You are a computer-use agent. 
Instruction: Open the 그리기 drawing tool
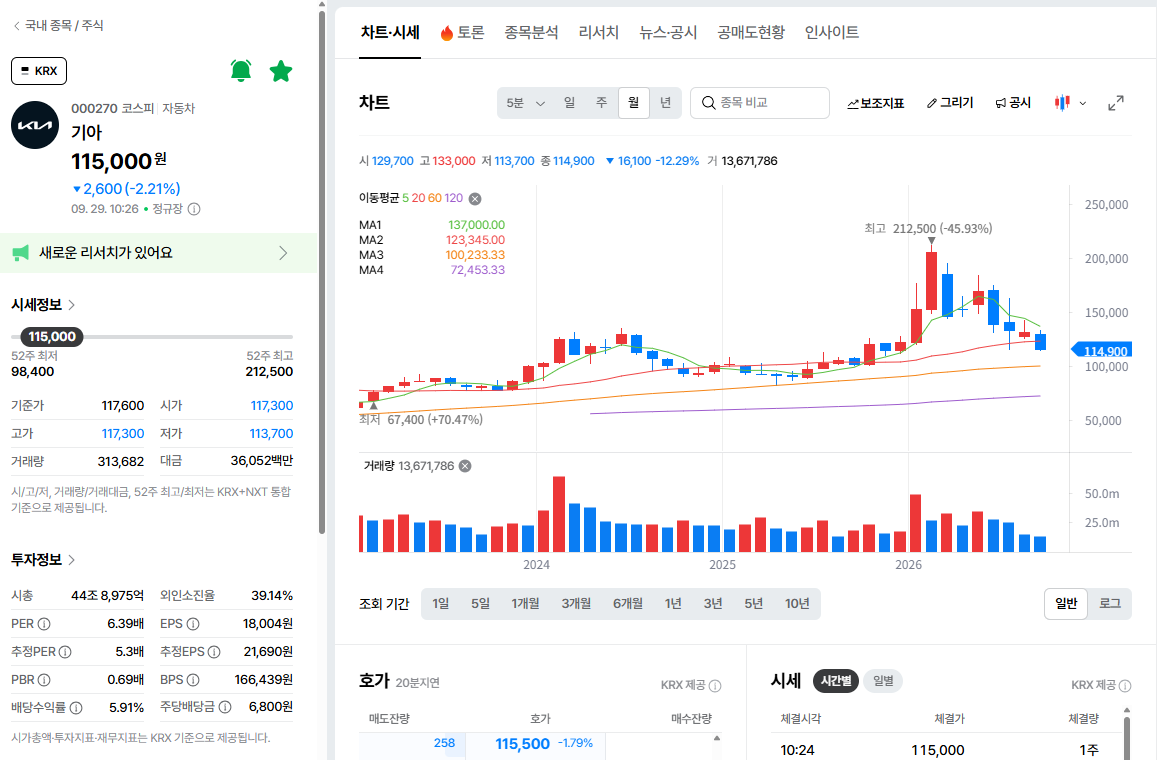point(950,103)
